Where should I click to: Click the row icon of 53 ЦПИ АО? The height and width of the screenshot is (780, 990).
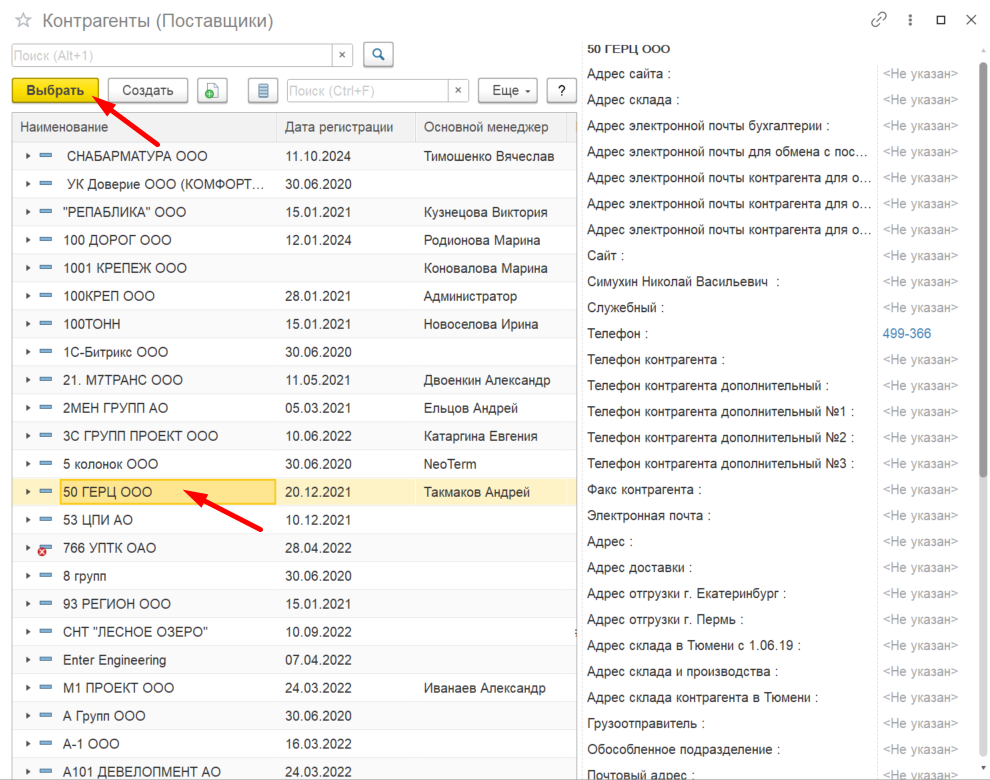click(x=46, y=519)
